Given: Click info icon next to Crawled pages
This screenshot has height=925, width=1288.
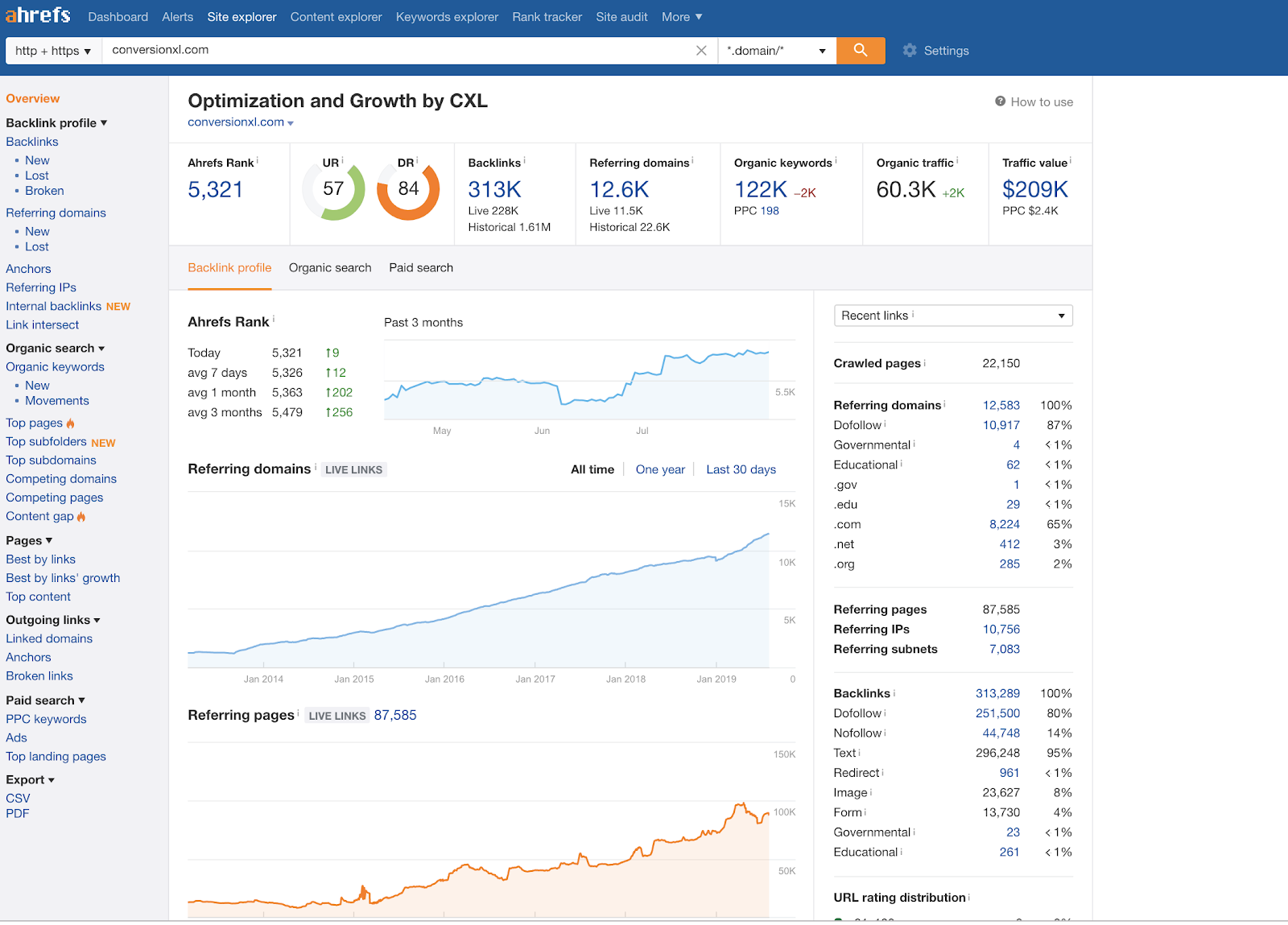Looking at the screenshot, I should [x=925, y=363].
